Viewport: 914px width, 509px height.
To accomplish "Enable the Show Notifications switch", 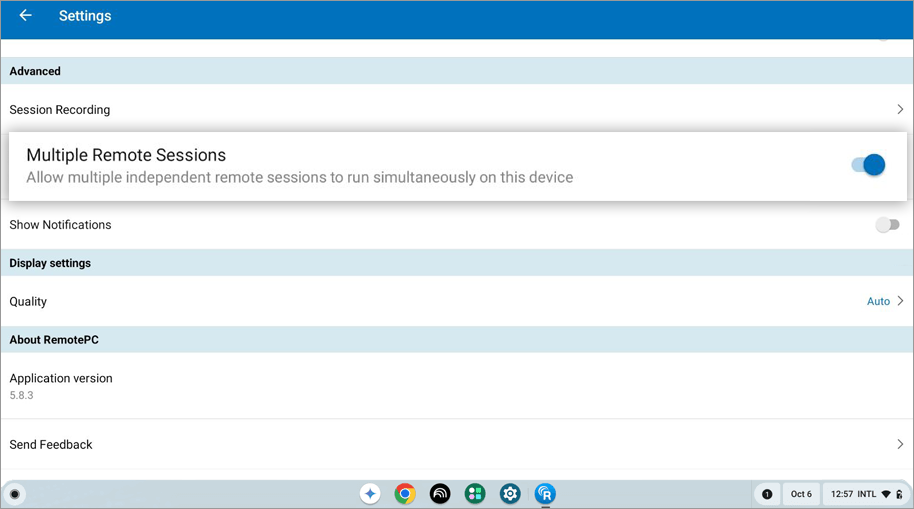I will [x=887, y=224].
